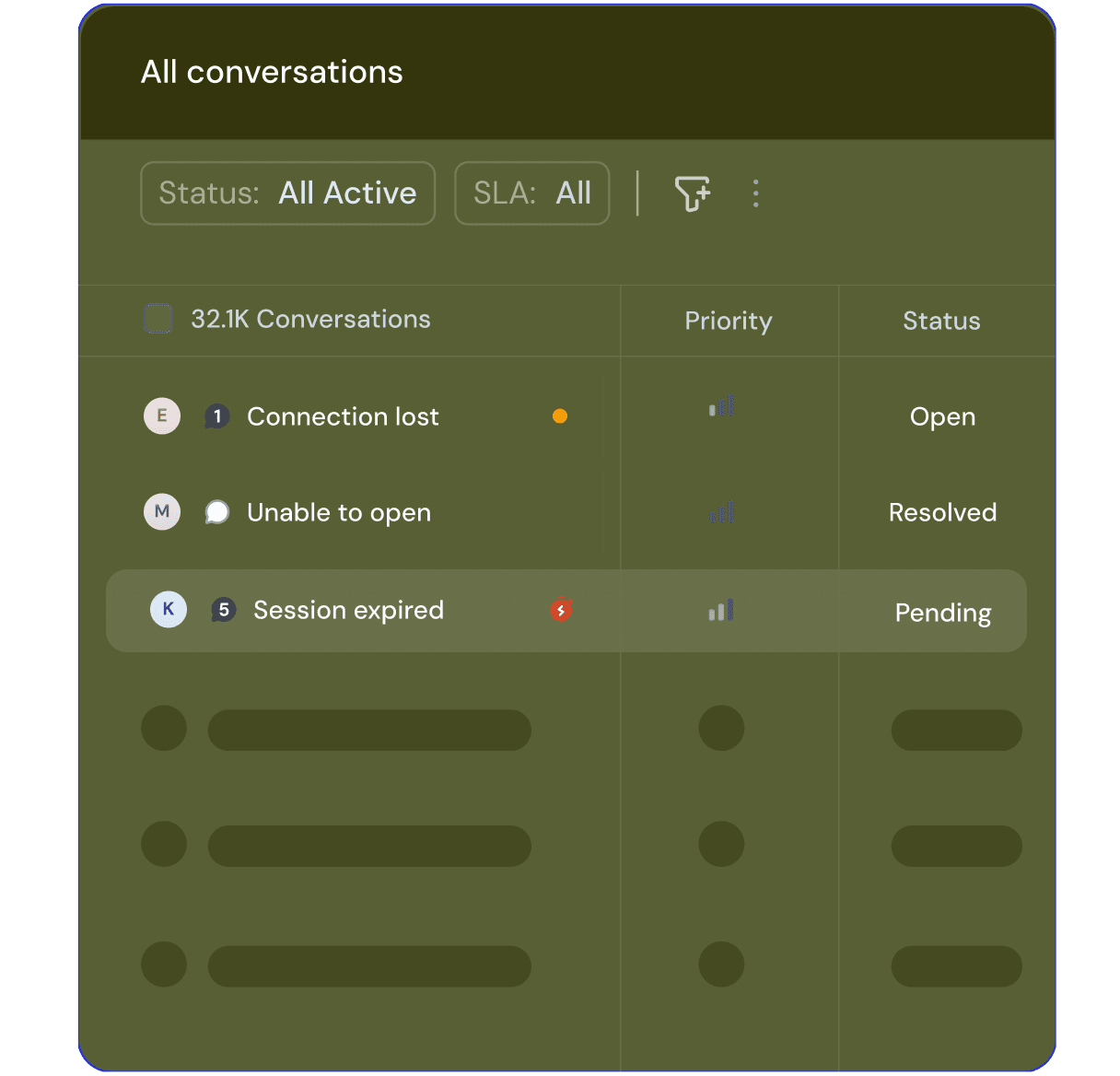The image size is (1120, 1076).
Task: Click the M avatar on Unable to open
Action: pyautogui.click(x=161, y=511)
